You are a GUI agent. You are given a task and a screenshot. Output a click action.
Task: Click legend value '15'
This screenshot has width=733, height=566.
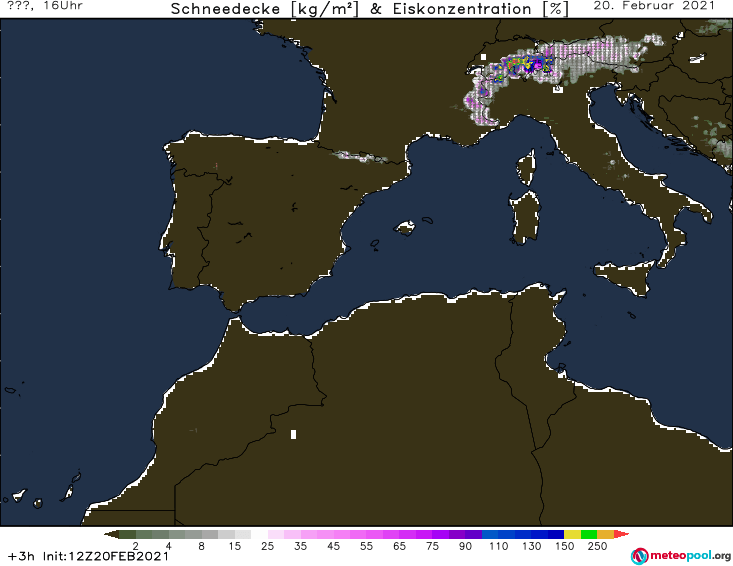click(235, 546)
